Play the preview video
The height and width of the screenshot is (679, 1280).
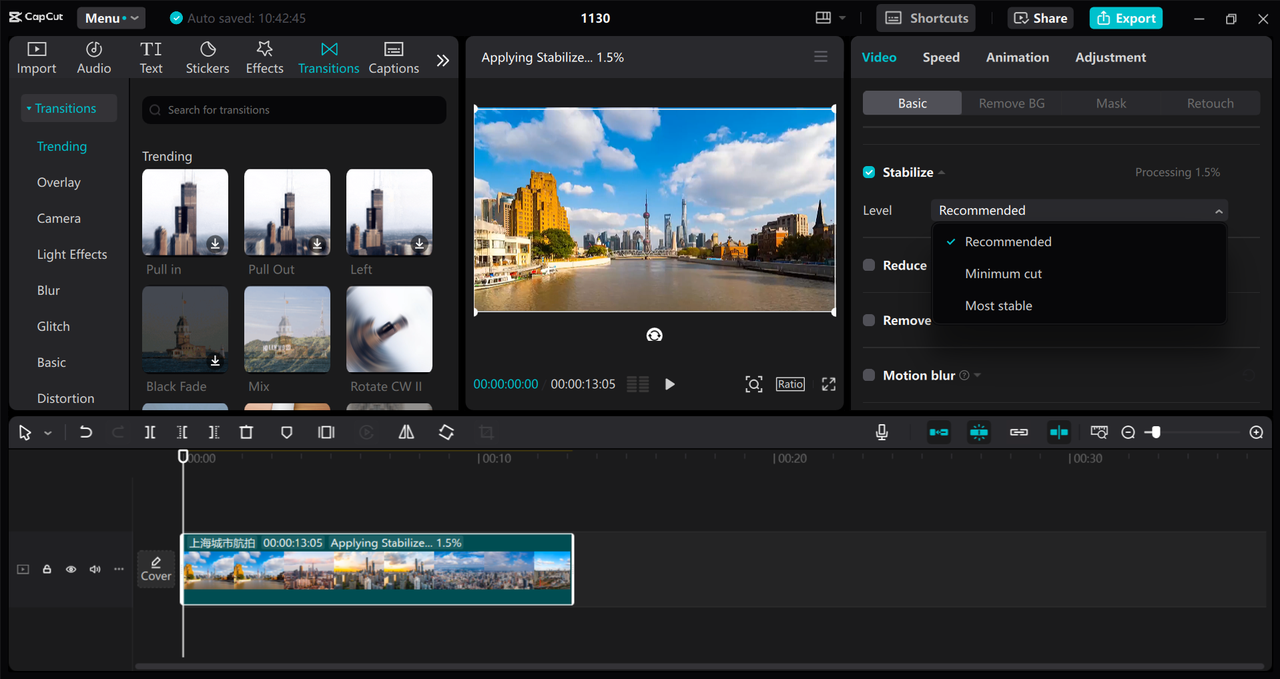(x=670, y=384)
